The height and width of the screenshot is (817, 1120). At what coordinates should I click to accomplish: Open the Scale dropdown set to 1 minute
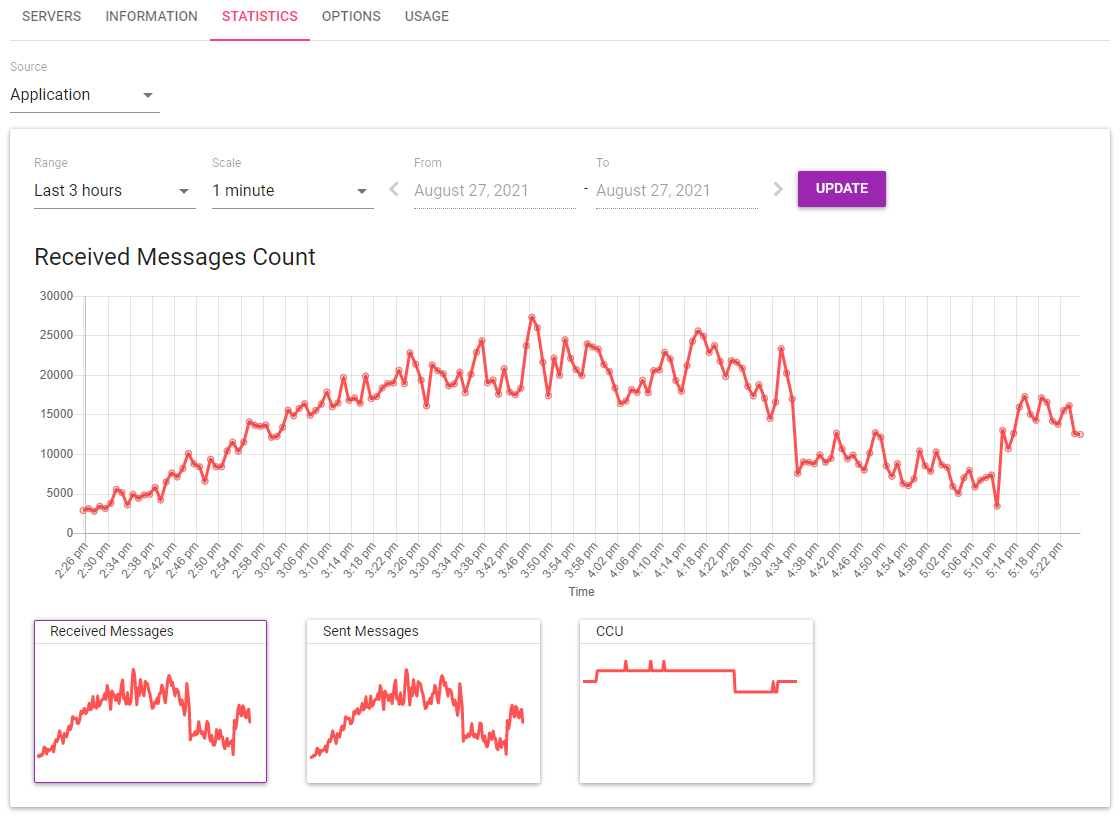pyautogui.click(x=292, y=191)
